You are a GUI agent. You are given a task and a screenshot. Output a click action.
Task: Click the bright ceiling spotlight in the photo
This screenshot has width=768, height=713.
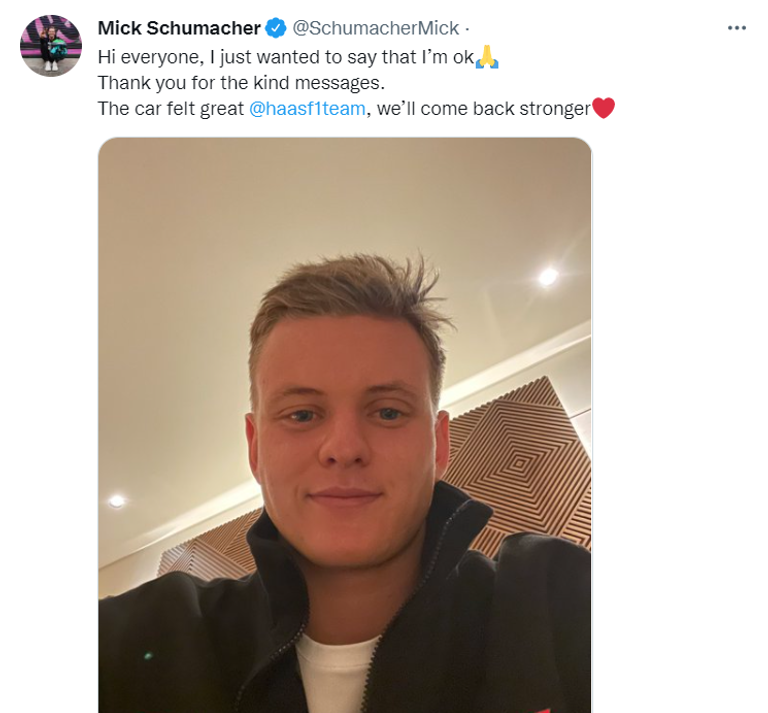click(x=548, y=277)
